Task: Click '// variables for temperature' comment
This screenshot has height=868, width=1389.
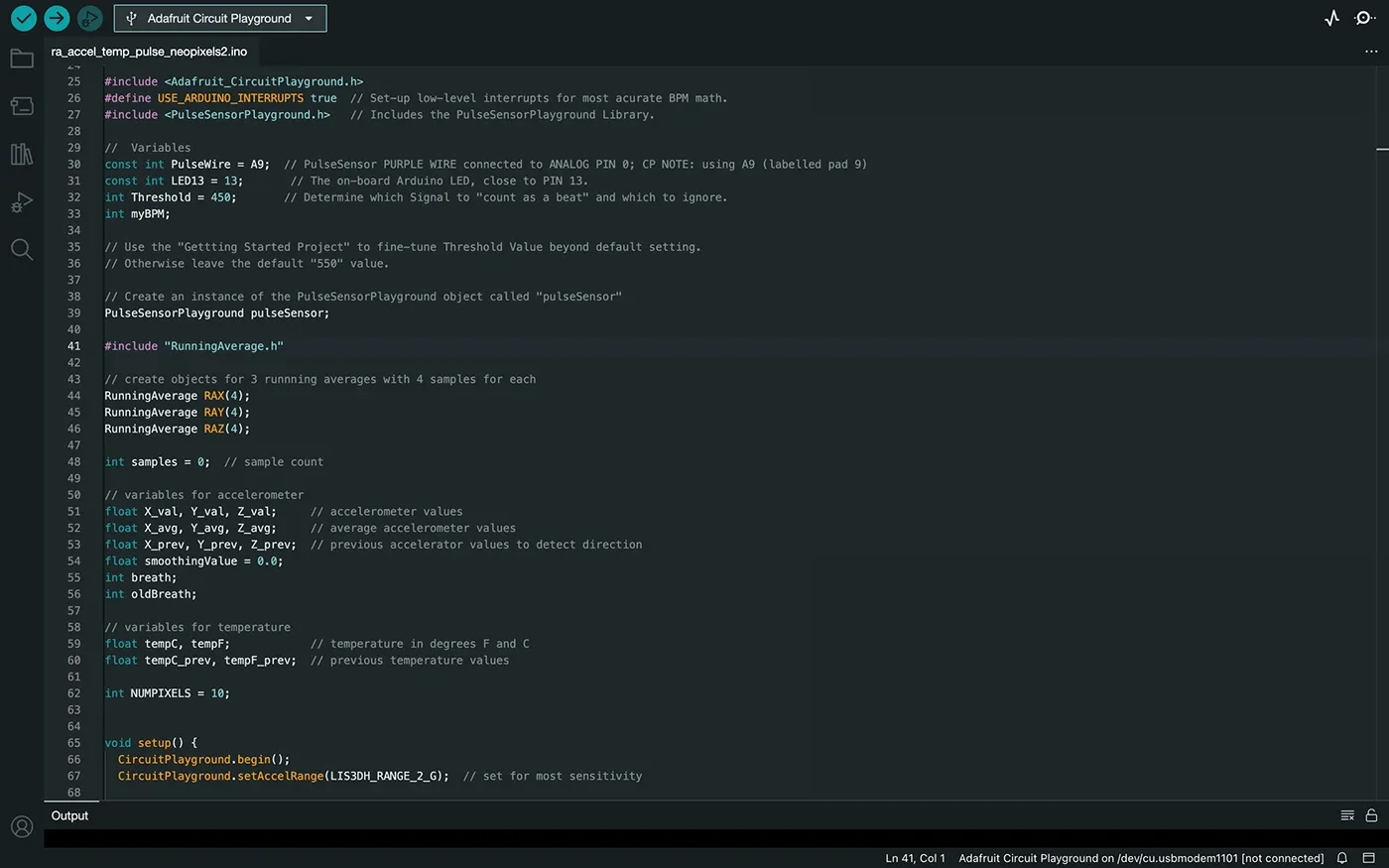Action: [x=197, y=627]
